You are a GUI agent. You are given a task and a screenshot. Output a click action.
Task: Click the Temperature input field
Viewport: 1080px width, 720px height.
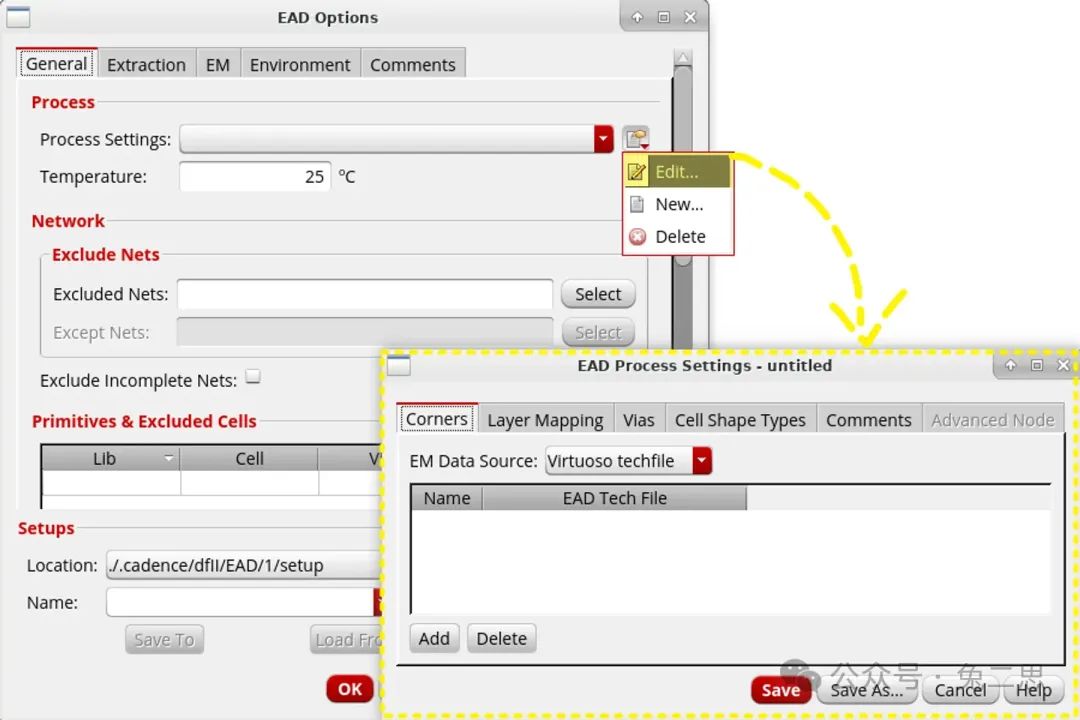(255, 177)
